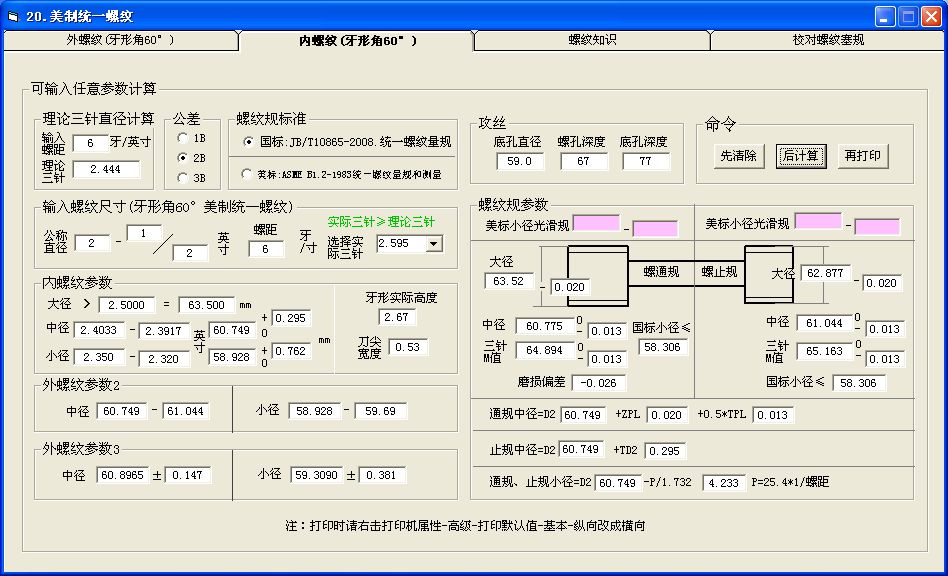Screen dimensions: 948x576
Task: Click the 螺通规 中径 field 60.775
Action: click(544, 326)
